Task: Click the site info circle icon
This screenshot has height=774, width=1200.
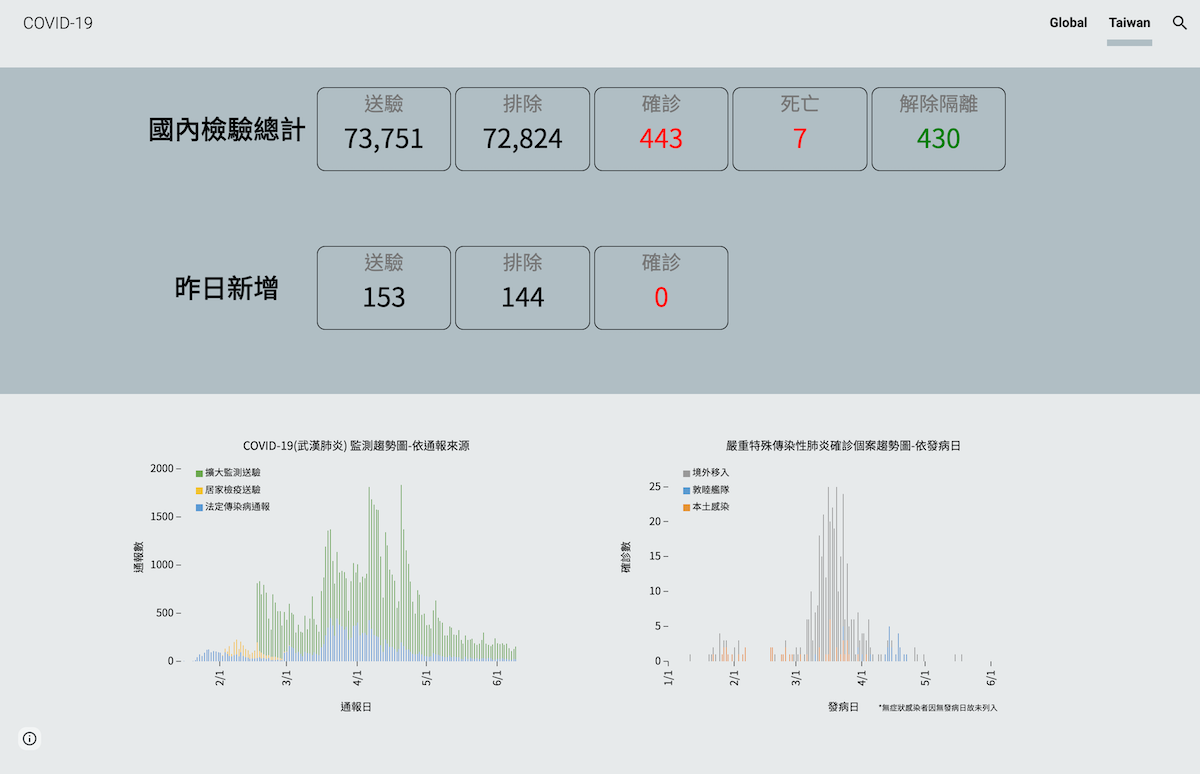Action: 30,739
